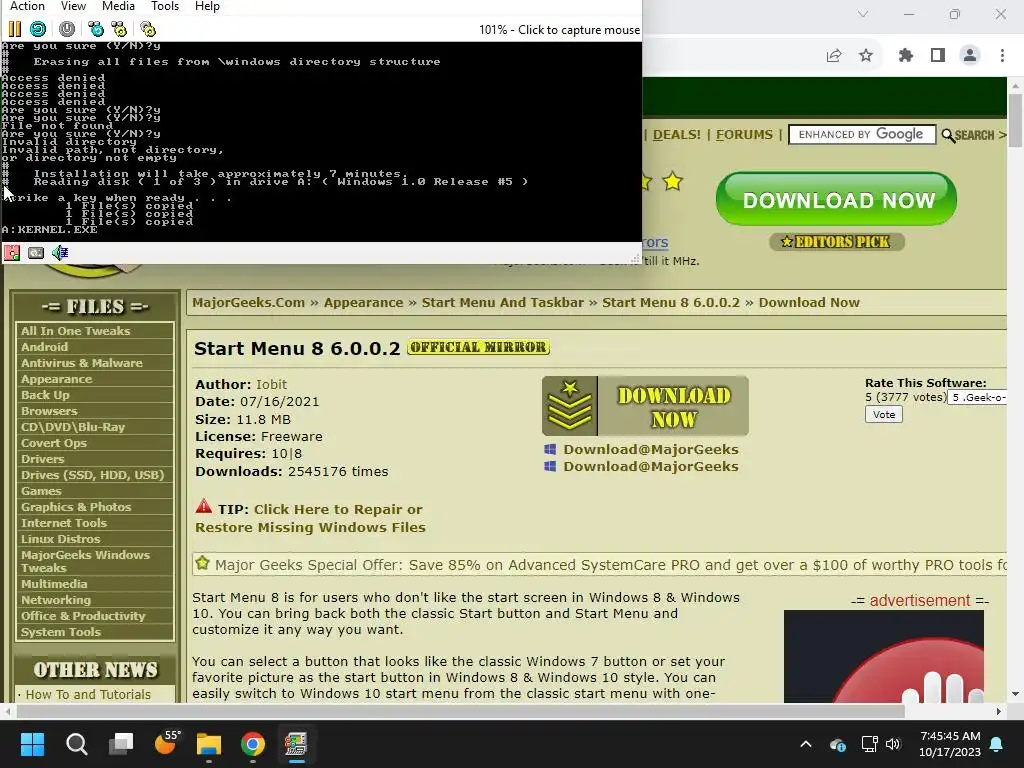Expand Chrome's tab search chevron
Viewport: 1024px width, 768px height.
click(x=863, y=14)
